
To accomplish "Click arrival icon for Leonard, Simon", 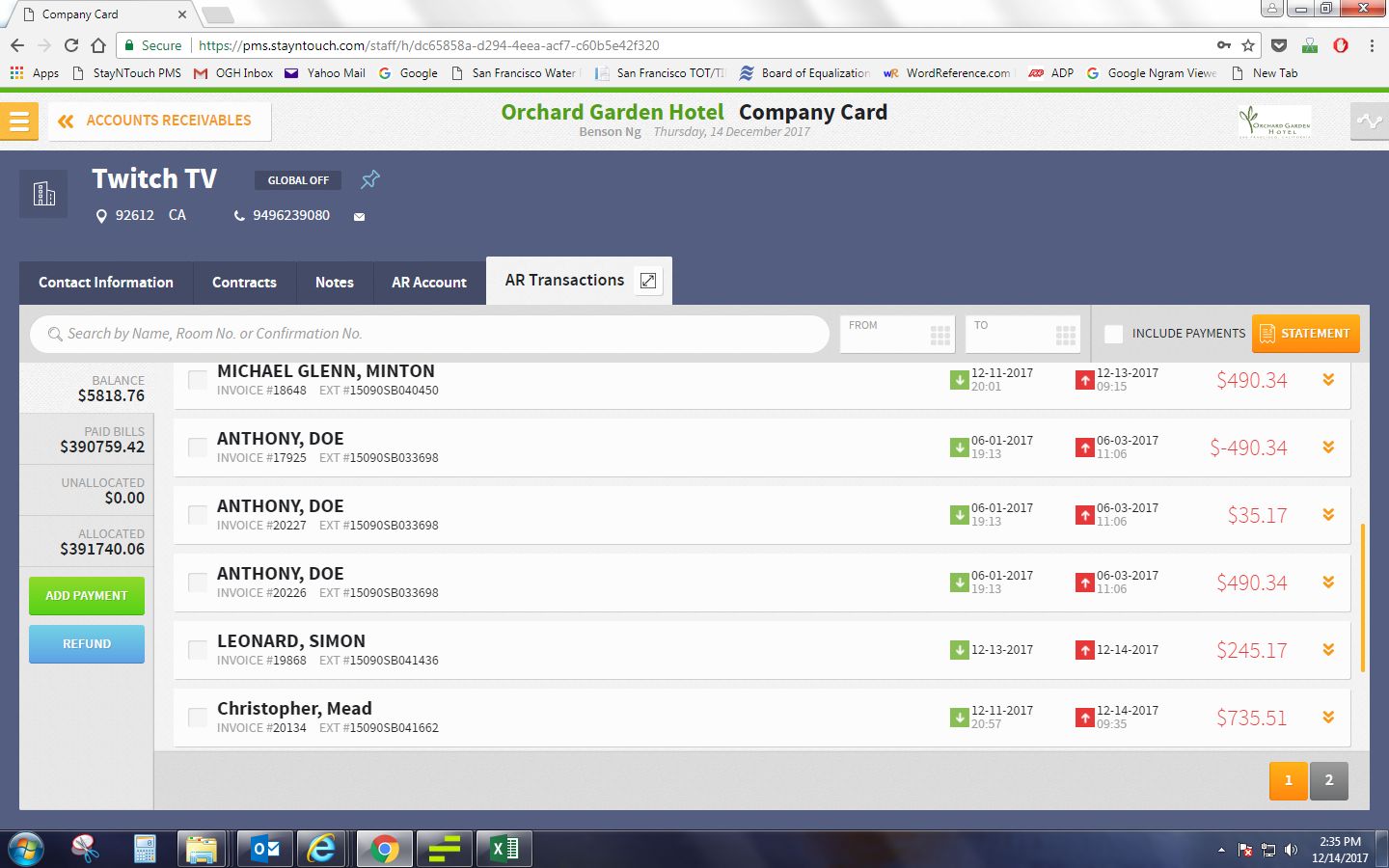I will [960, 650].
